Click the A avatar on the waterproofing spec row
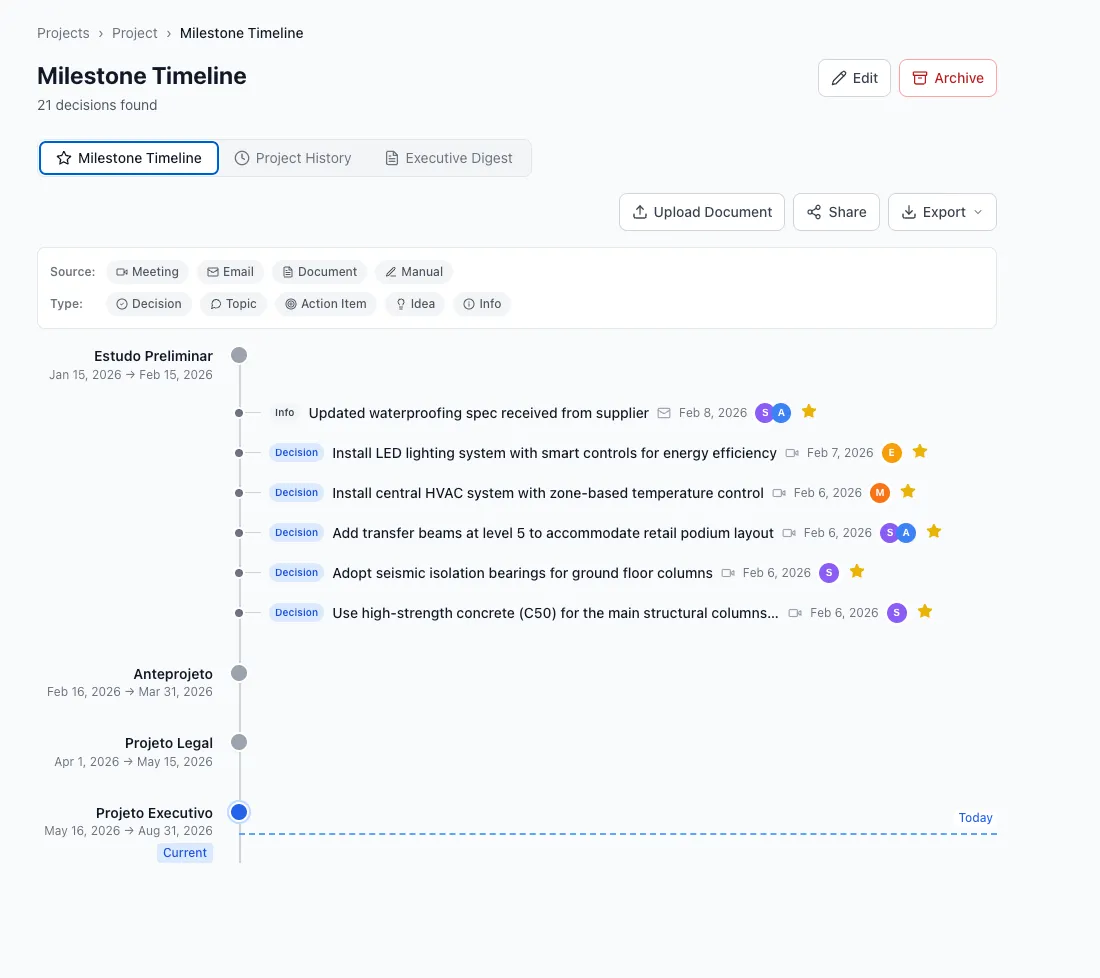 (782, 413)
